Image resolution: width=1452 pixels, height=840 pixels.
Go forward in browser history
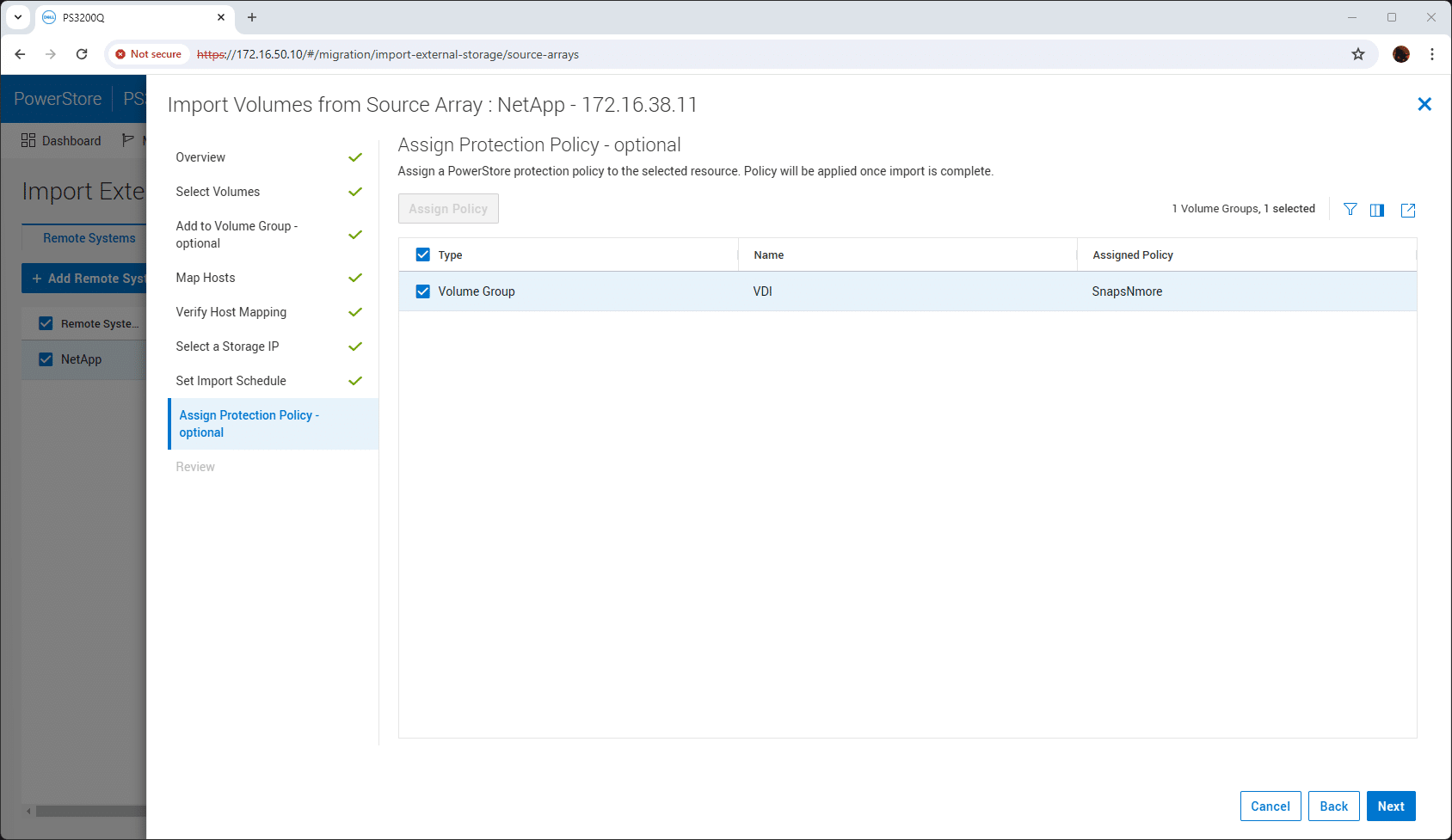click(x=51, y=54)
